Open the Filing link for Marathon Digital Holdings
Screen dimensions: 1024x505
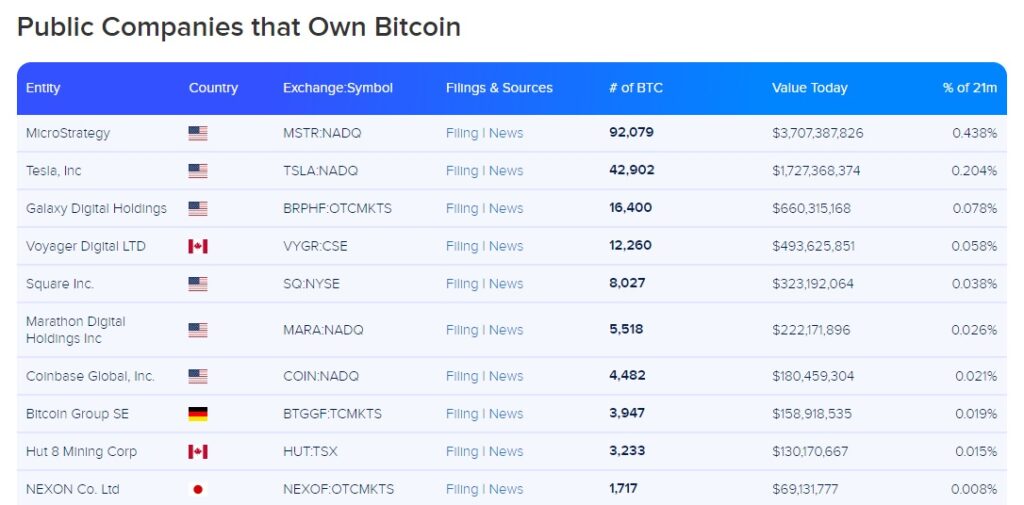pos(462,331)
